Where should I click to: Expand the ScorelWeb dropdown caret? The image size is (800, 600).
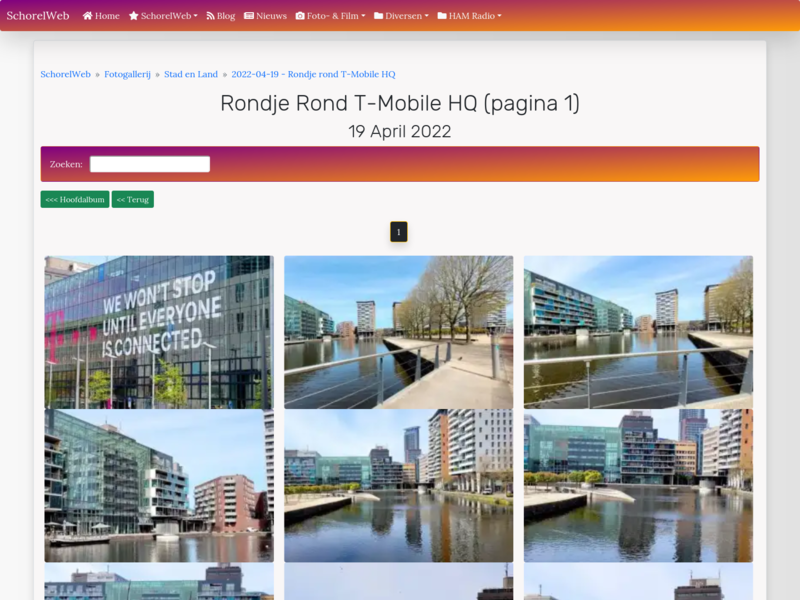pyautogui.click(x=195, y=16)
